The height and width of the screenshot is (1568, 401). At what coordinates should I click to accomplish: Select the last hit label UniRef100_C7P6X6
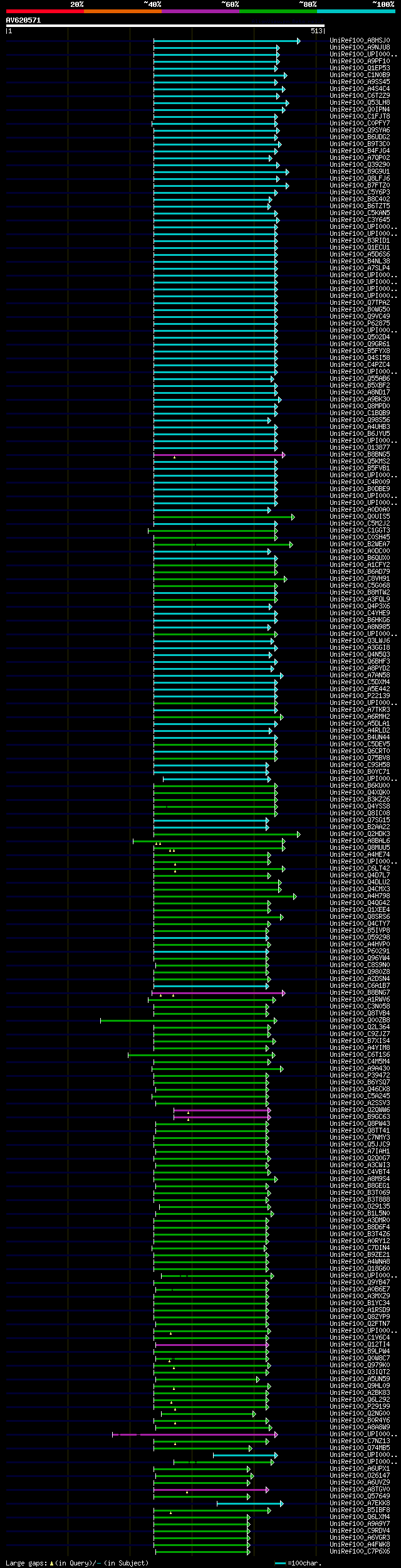pos(360,1552)
